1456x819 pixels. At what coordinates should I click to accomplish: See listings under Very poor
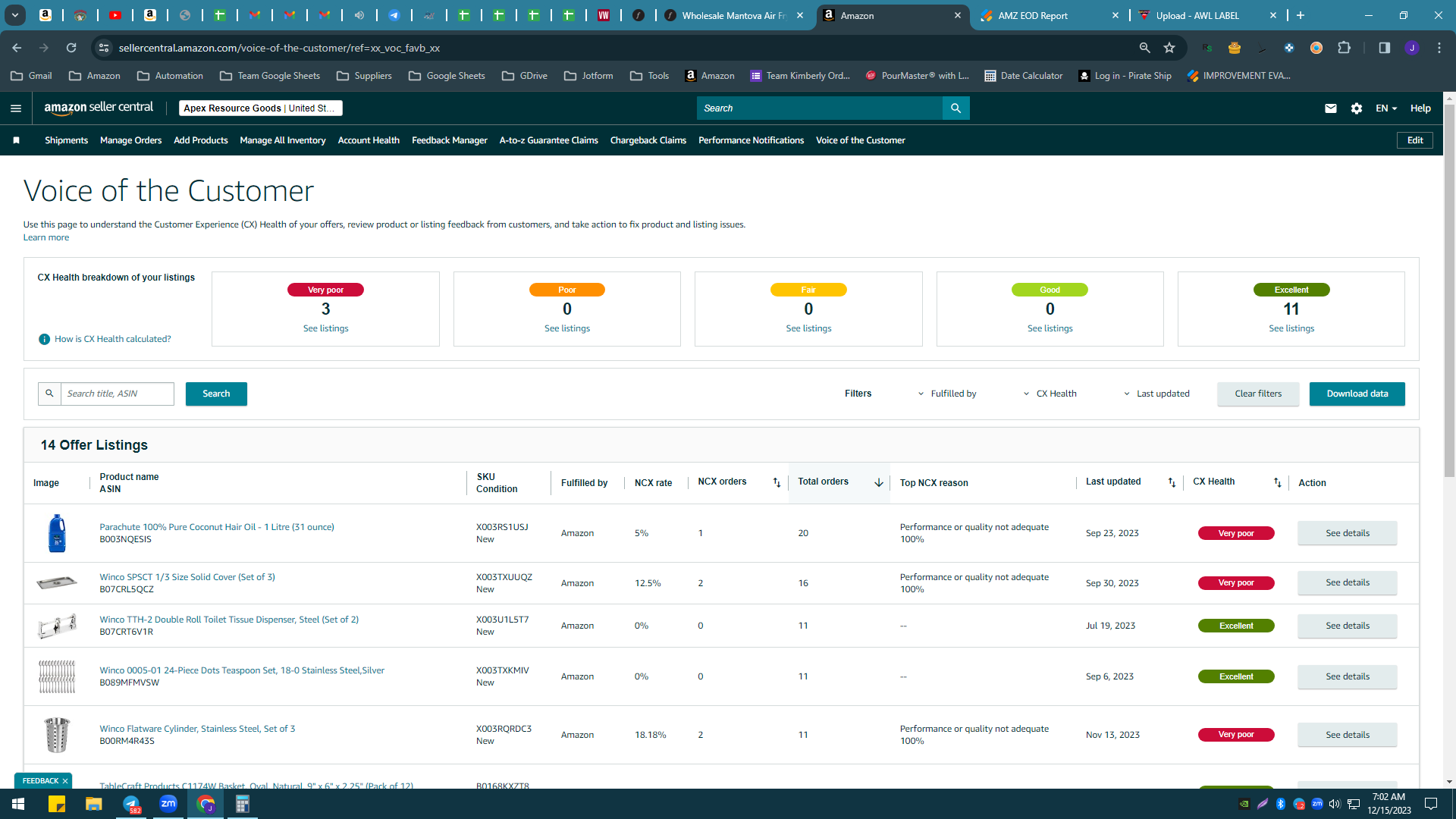tap(325, 328)
